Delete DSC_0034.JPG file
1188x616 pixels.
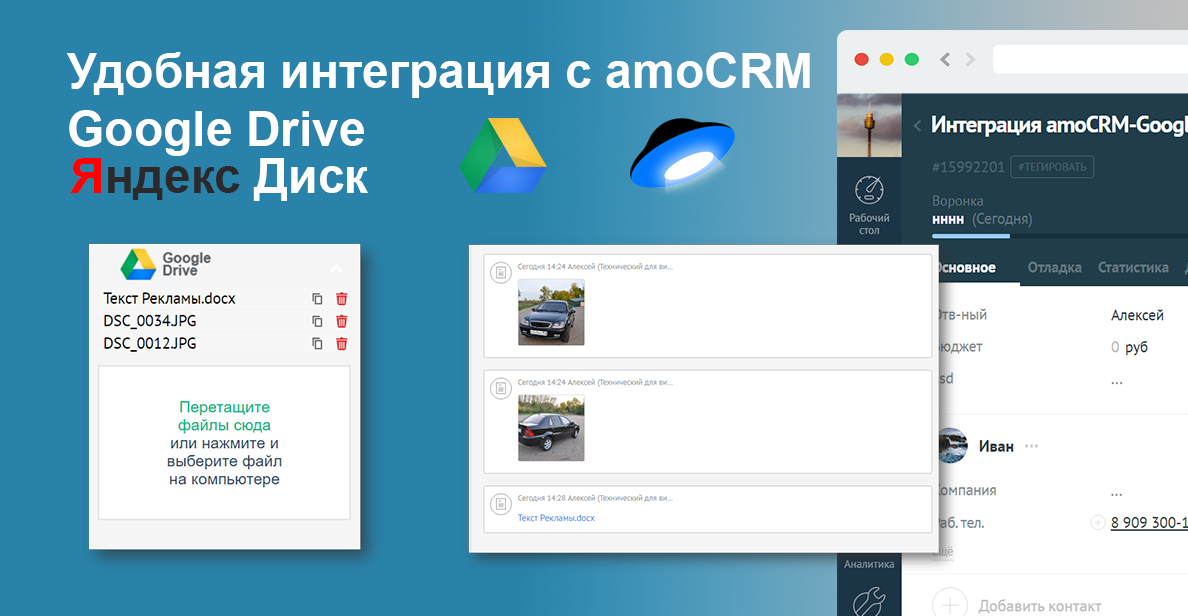point(342,321)
